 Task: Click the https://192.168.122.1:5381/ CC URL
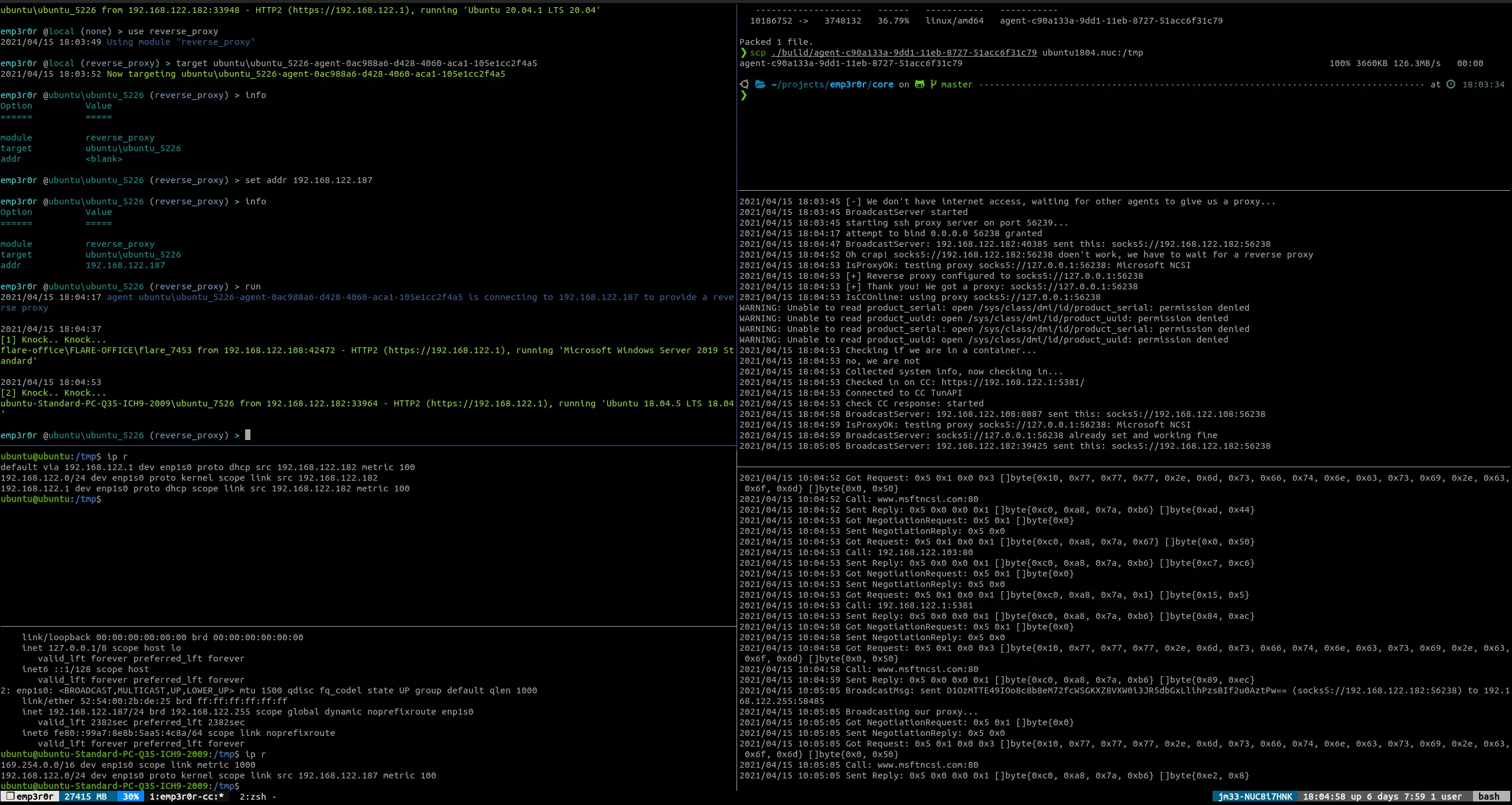pos(1012,382)
